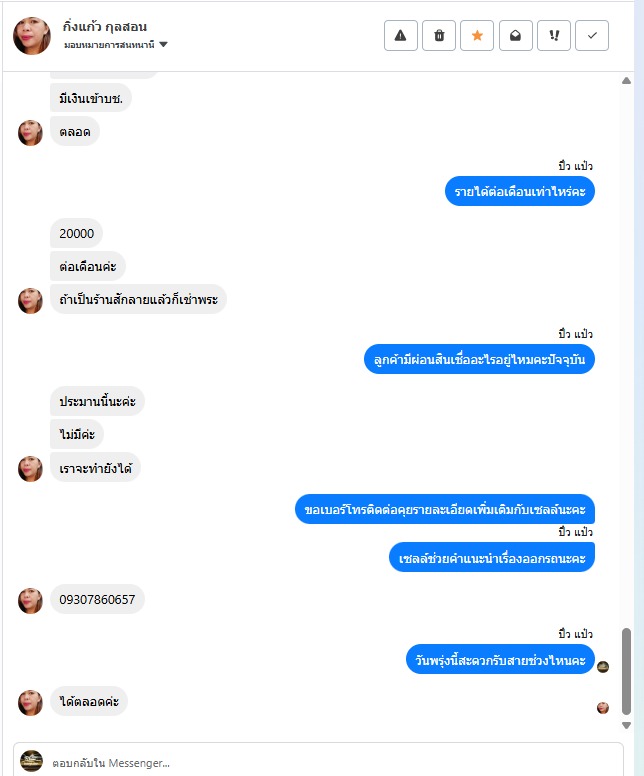Click the page avatar beside the reply box

coord(31,761)
